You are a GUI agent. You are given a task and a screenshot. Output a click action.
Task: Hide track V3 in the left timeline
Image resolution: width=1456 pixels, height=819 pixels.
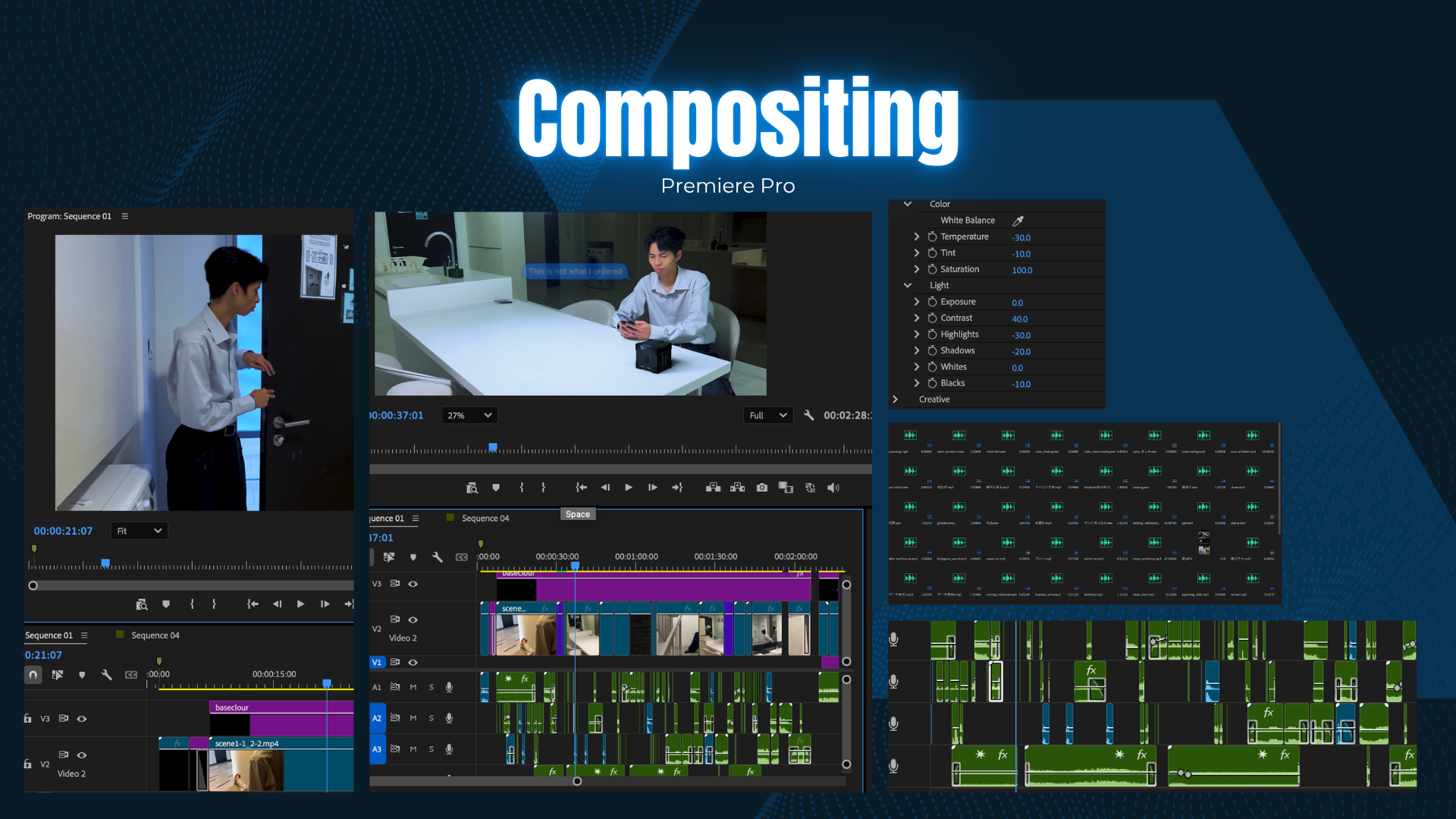(x=82, y=719)
